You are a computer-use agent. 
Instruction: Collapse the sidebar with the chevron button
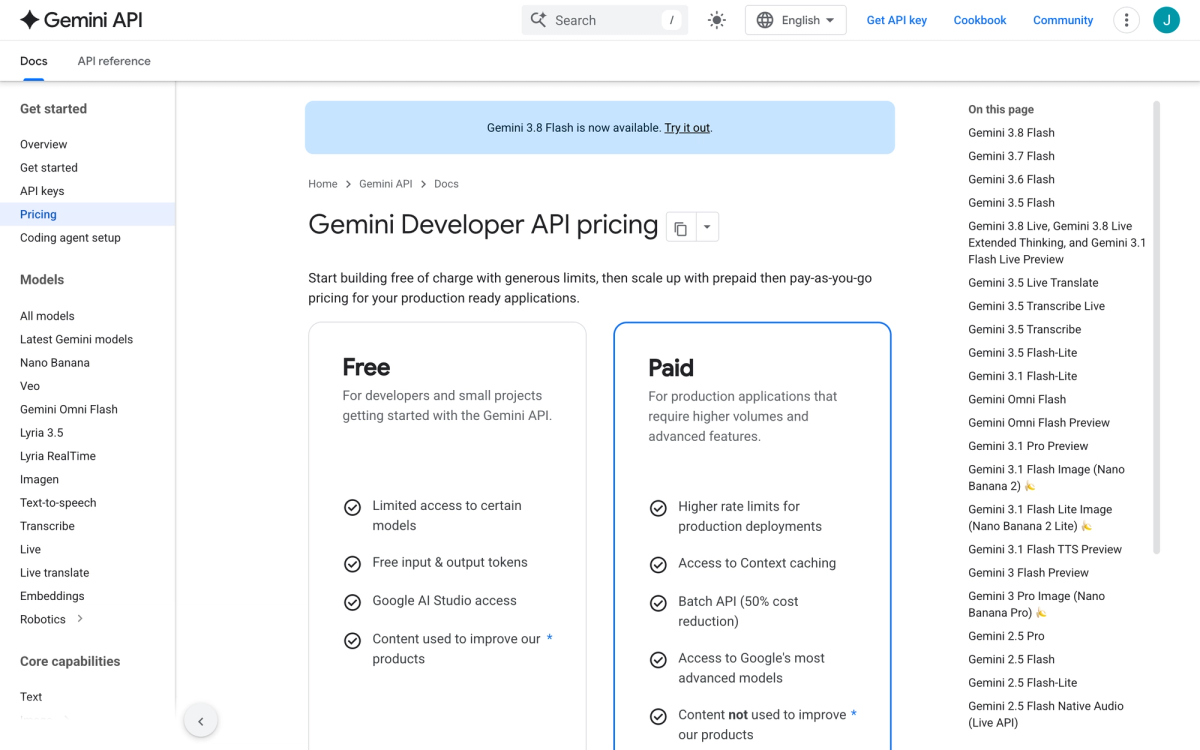[x=201, y=721]
